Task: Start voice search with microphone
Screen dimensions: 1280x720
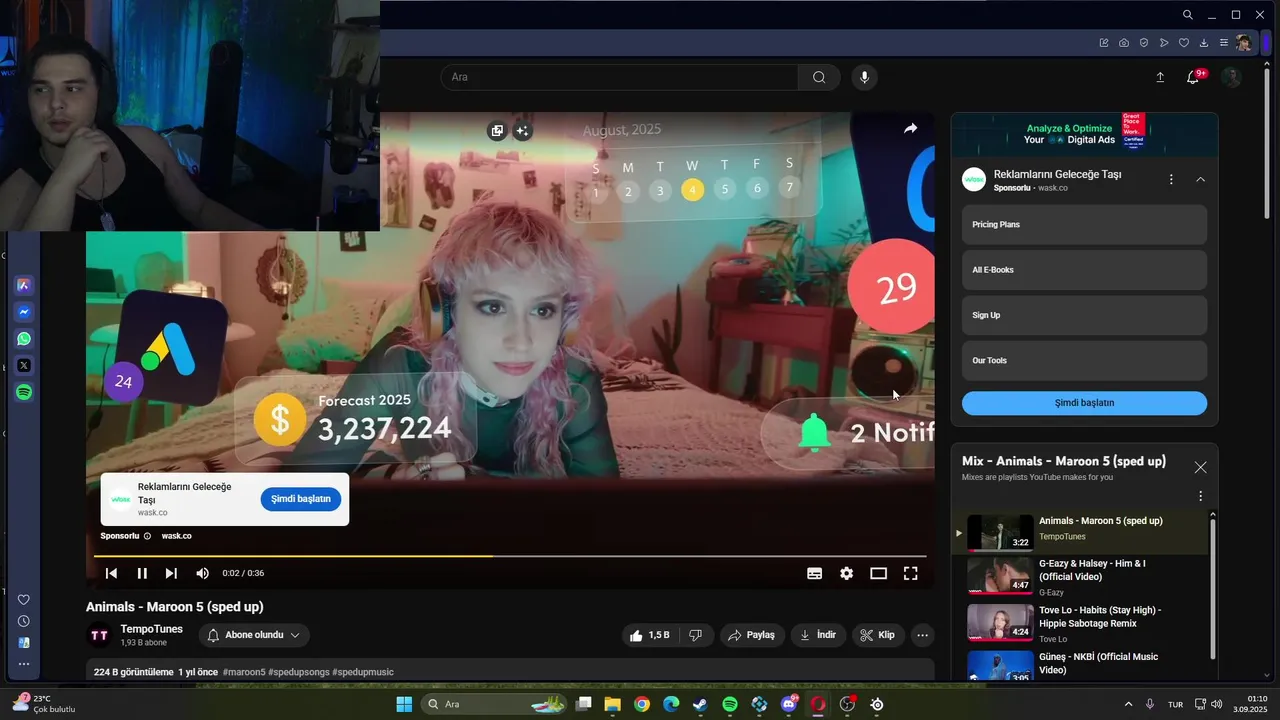Action: click(x=865, y=77)
